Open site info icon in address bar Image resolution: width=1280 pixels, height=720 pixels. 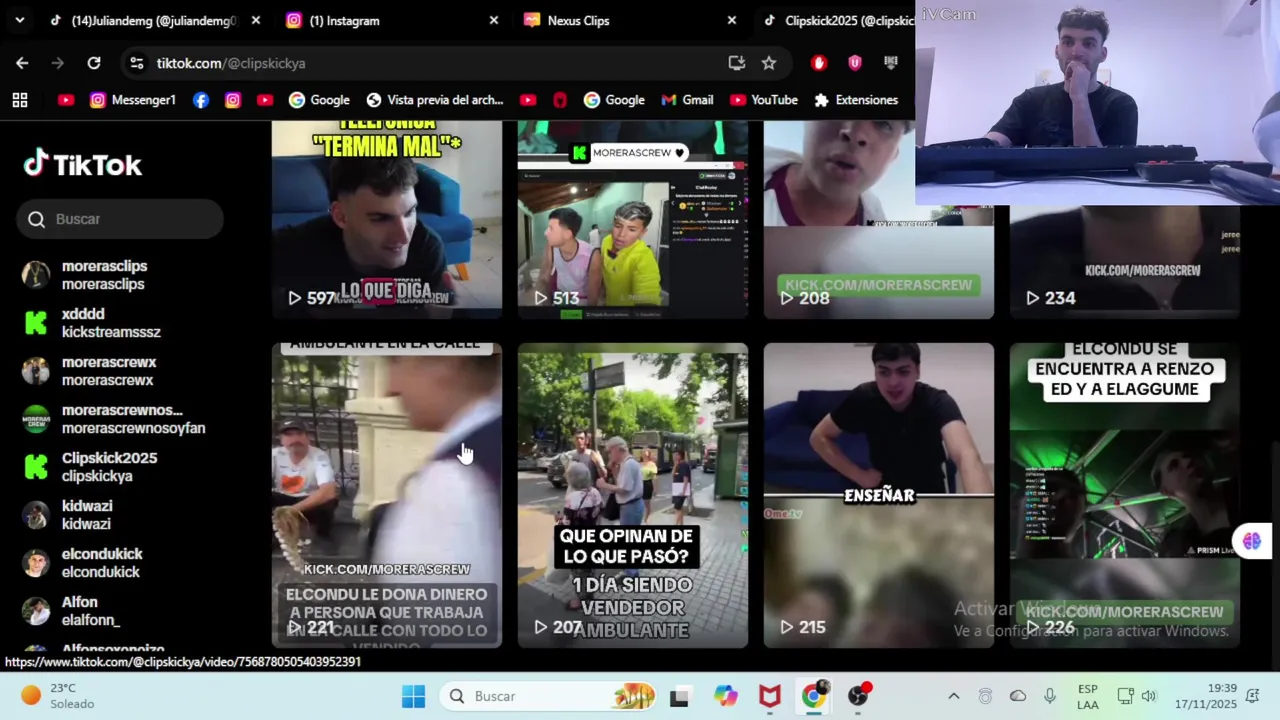click(137, 63)
